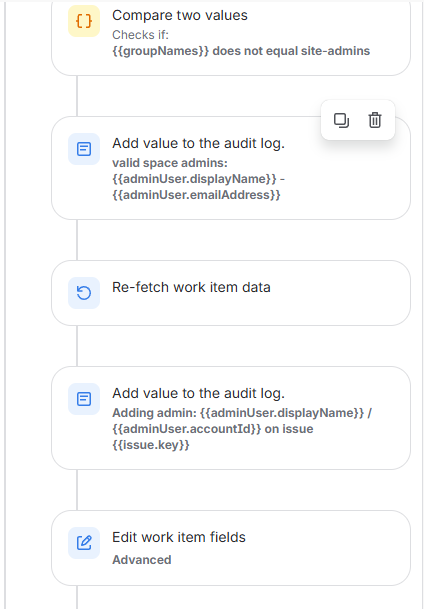The height and width of the screenshot is (609, 424).
Task: Delete the component with the trash icon
Action: pos(375,120)
